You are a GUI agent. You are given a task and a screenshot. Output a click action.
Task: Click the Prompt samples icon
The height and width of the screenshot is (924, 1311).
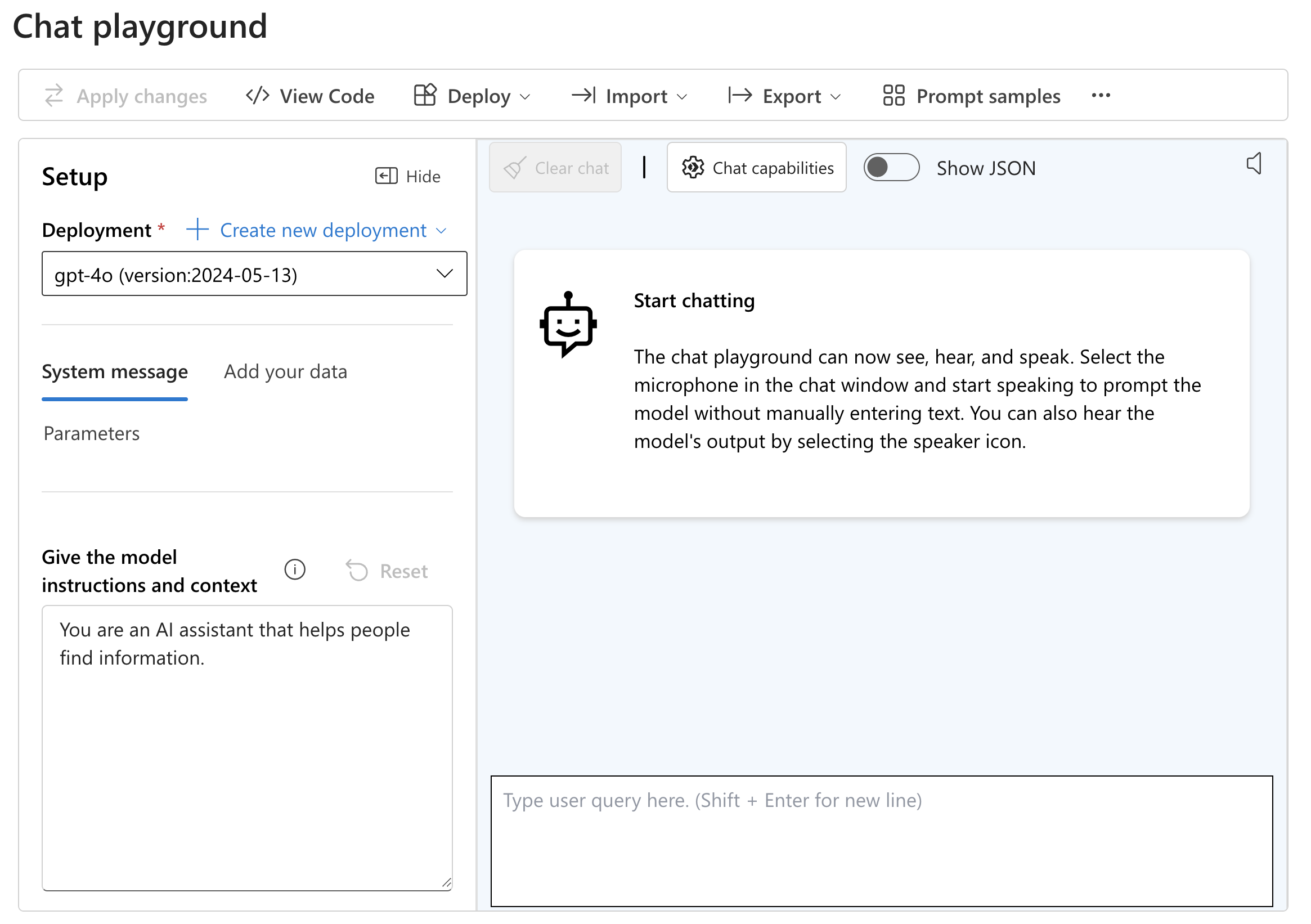click(x=892, y=96)
